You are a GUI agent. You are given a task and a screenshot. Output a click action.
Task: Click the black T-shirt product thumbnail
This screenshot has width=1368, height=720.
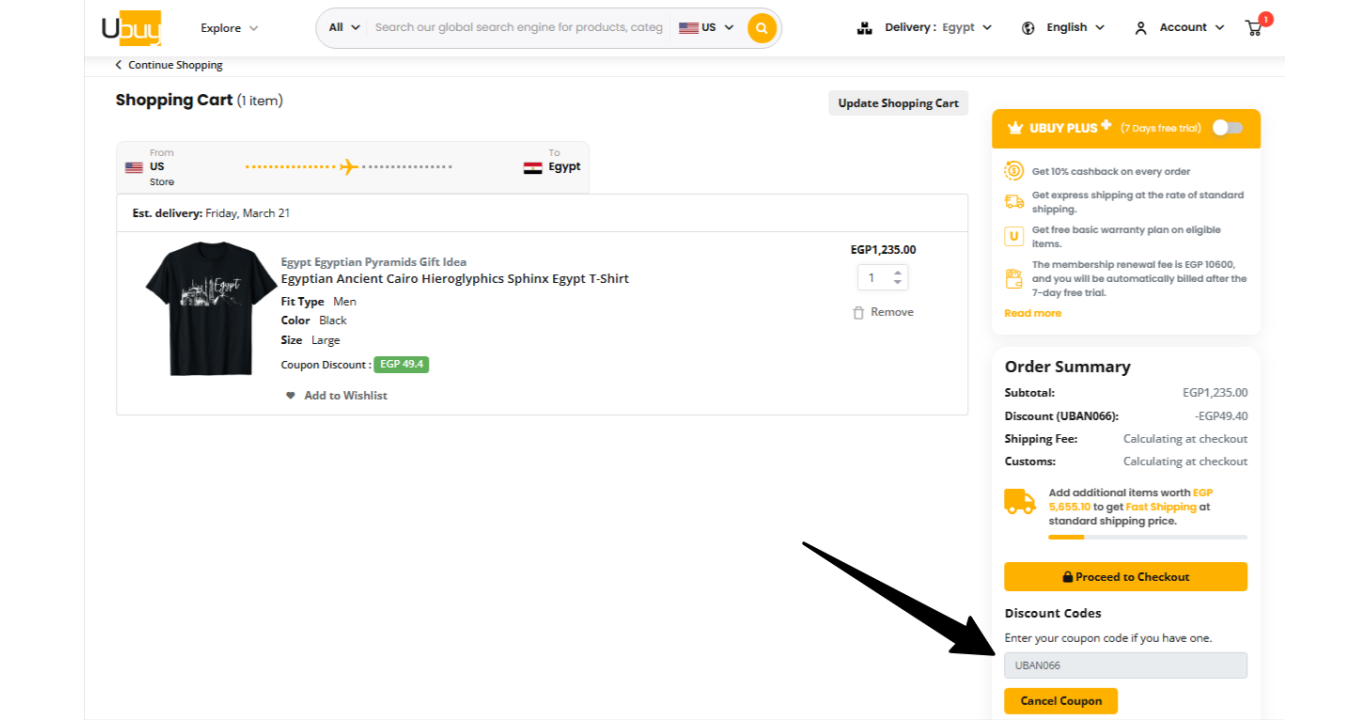point(210,309)
